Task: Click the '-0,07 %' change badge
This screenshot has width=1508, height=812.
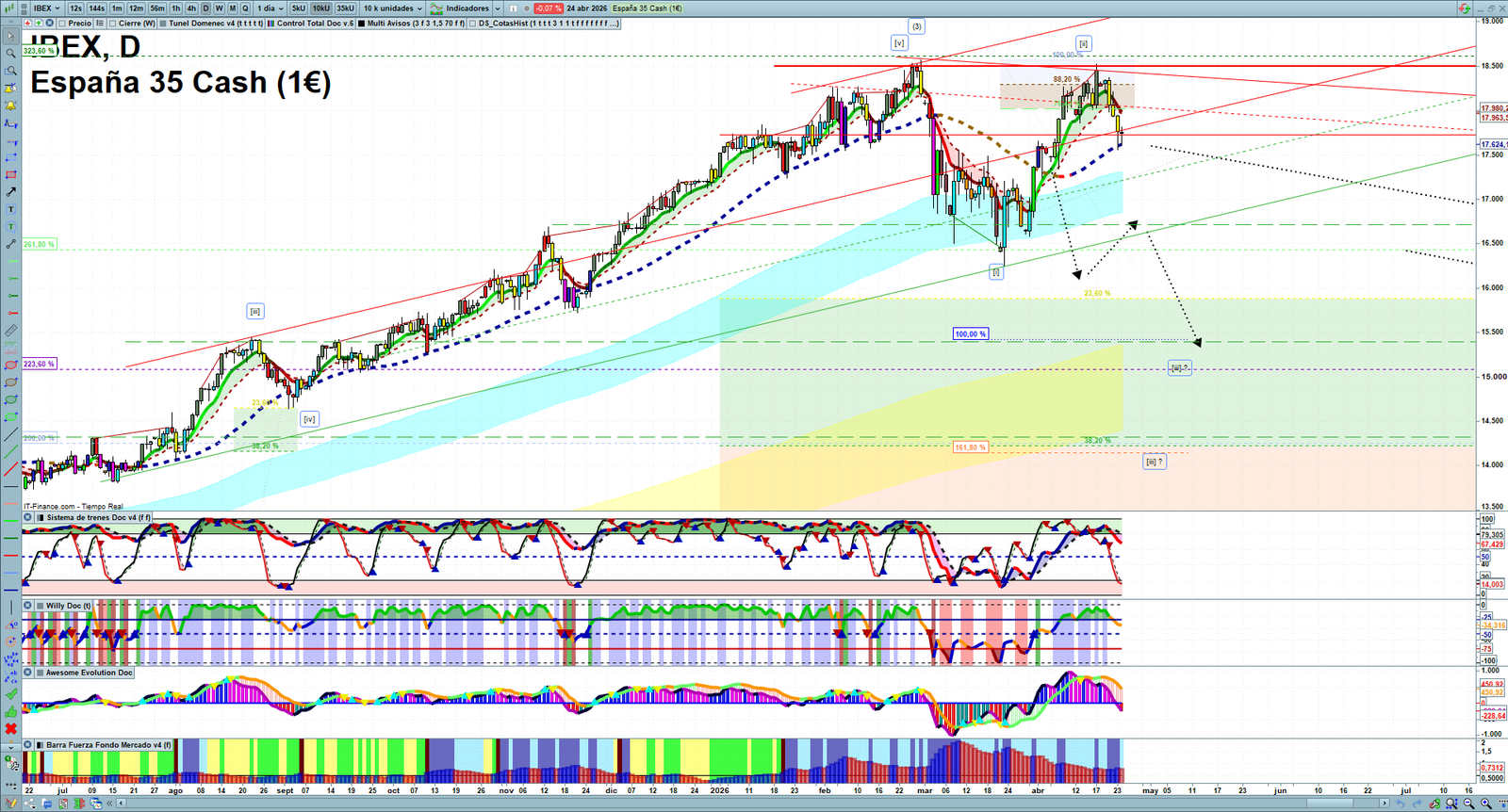Action: 549,8
